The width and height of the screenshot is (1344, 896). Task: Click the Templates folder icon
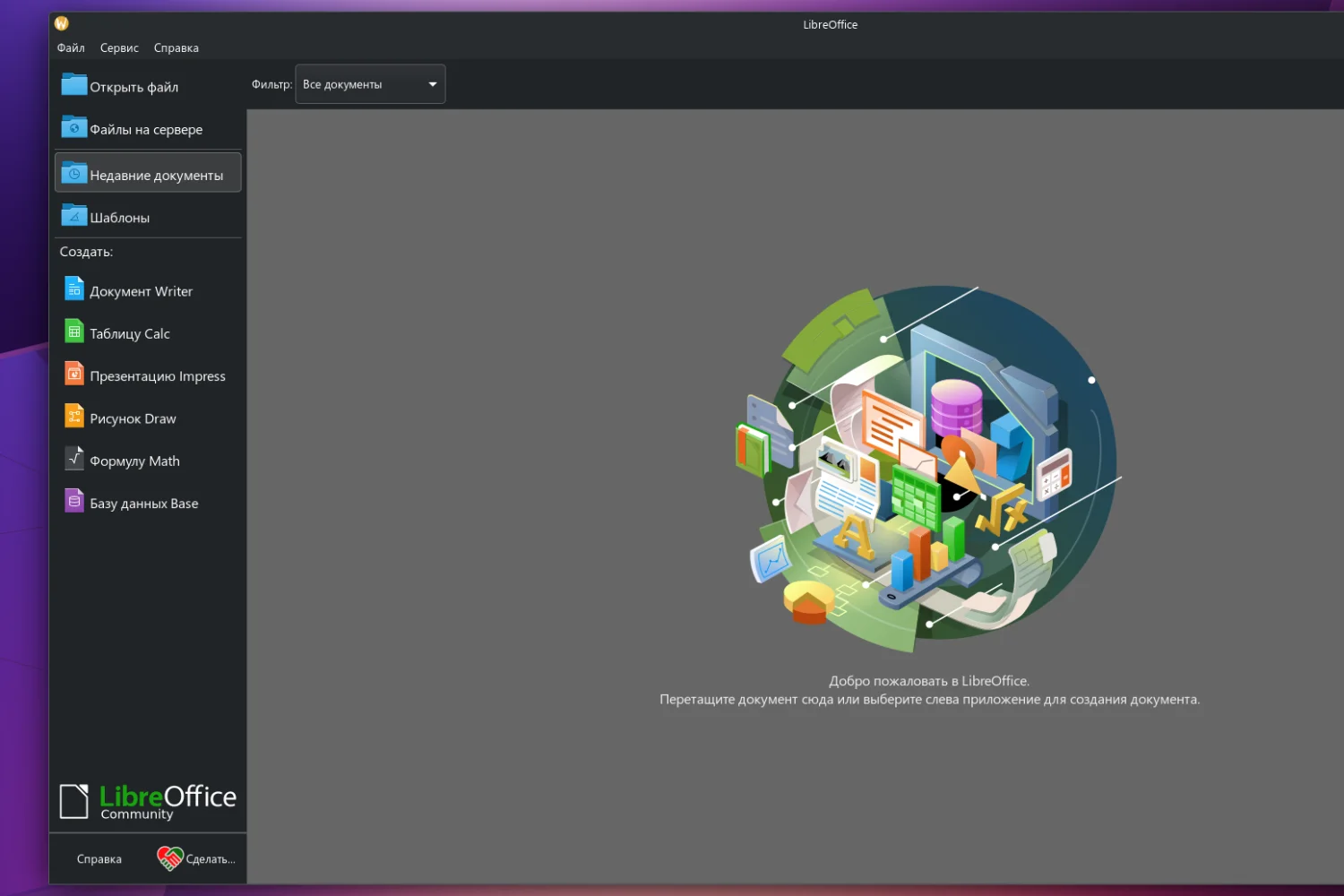click(74, 216)
